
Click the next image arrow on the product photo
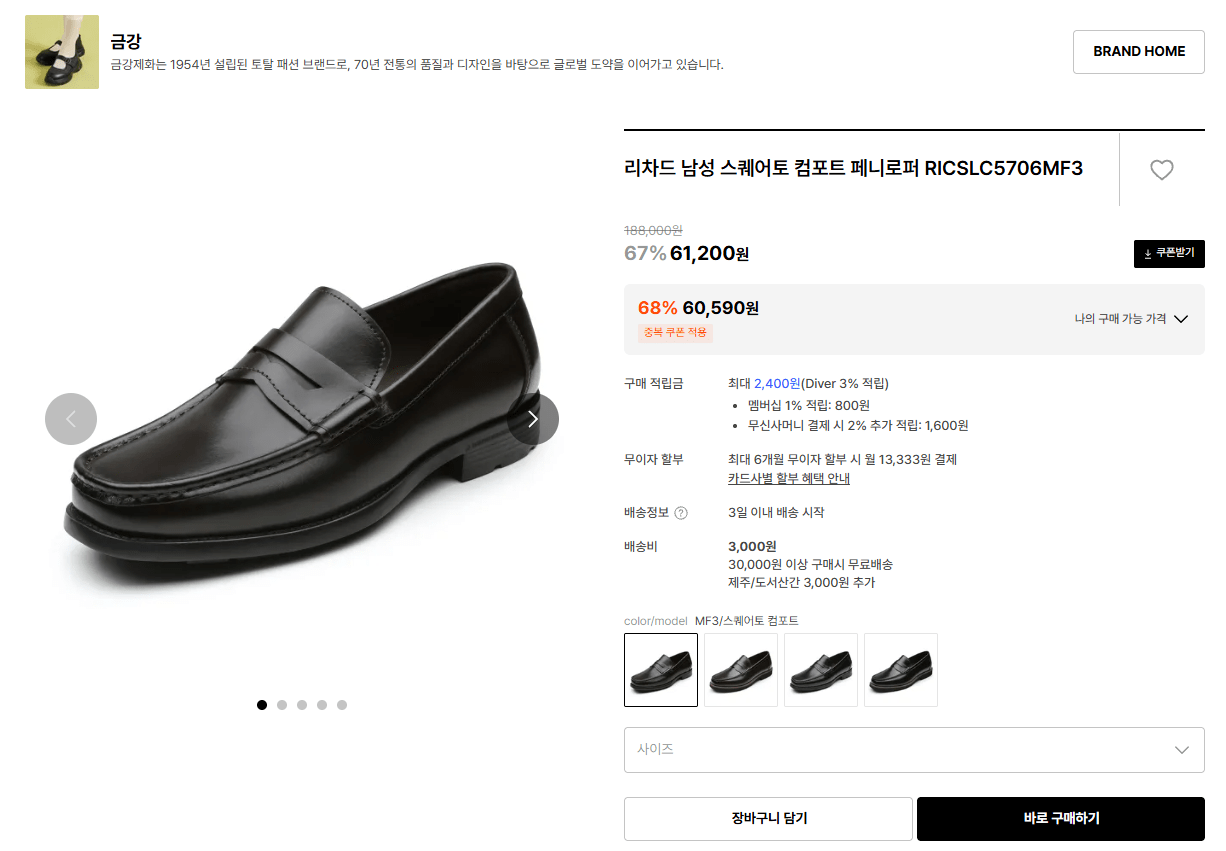point(533,419)
